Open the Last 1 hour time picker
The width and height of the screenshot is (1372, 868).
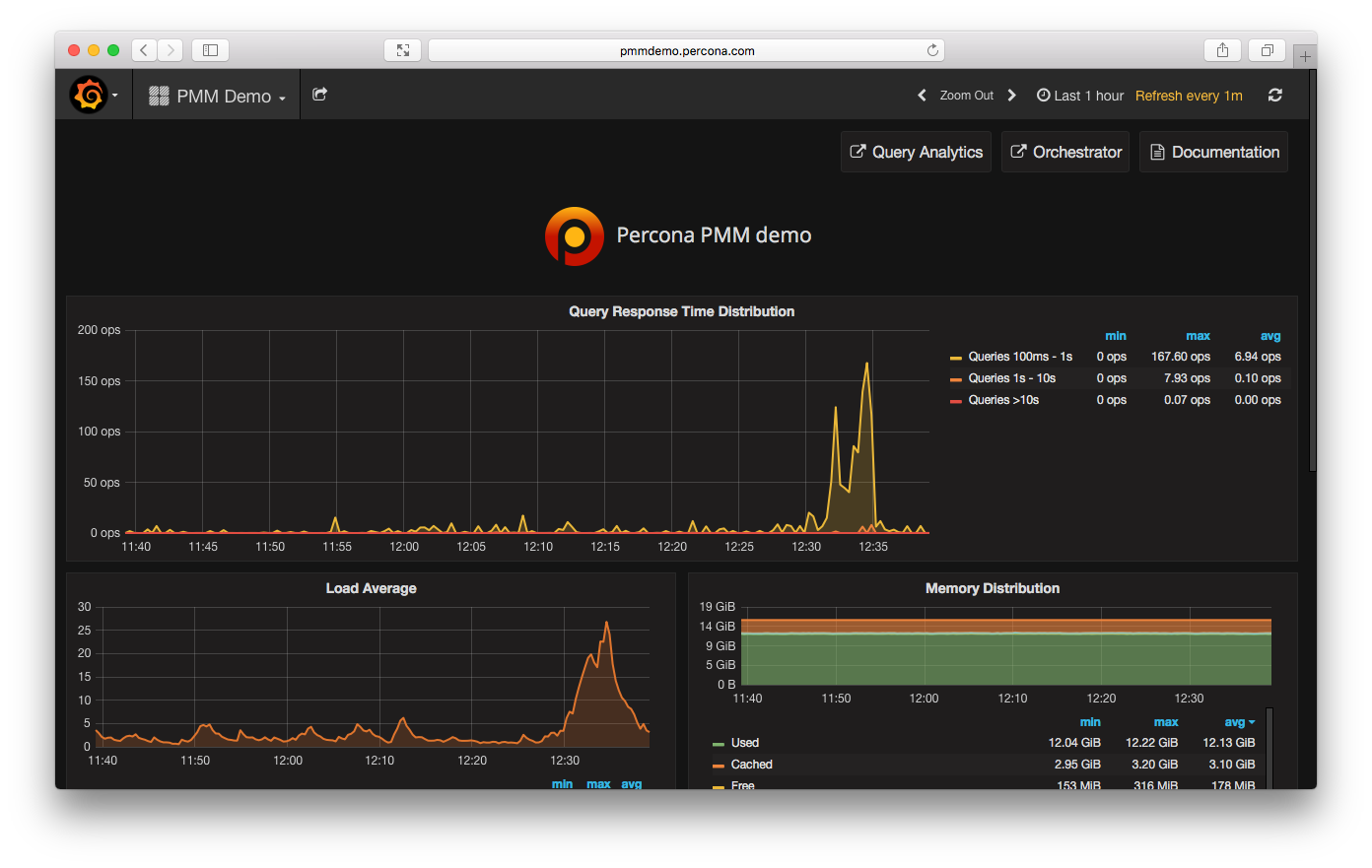tap(1080, 96)
